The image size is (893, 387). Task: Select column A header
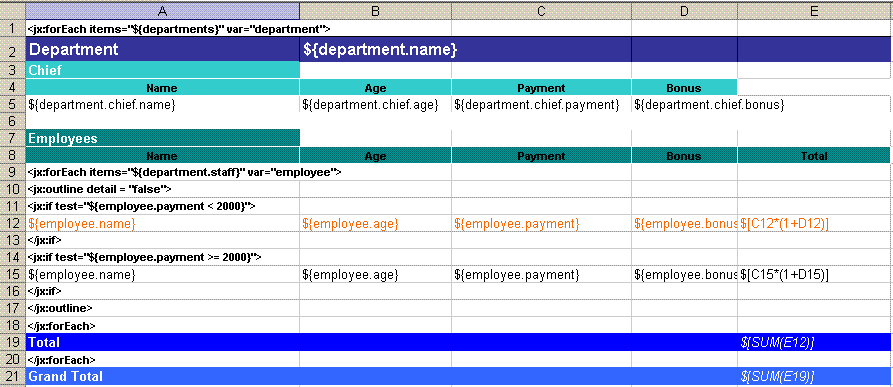162,10
